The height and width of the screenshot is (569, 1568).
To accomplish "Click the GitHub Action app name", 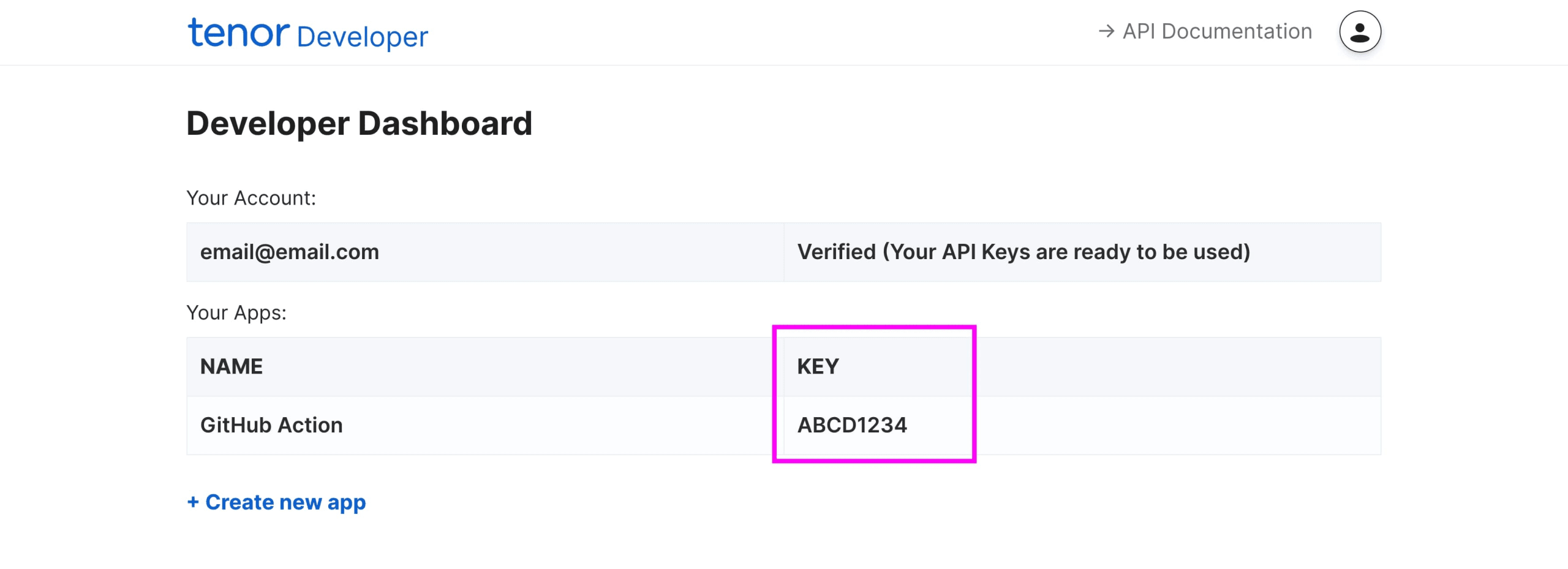I will pyautogui.click(x=271, y=425).
